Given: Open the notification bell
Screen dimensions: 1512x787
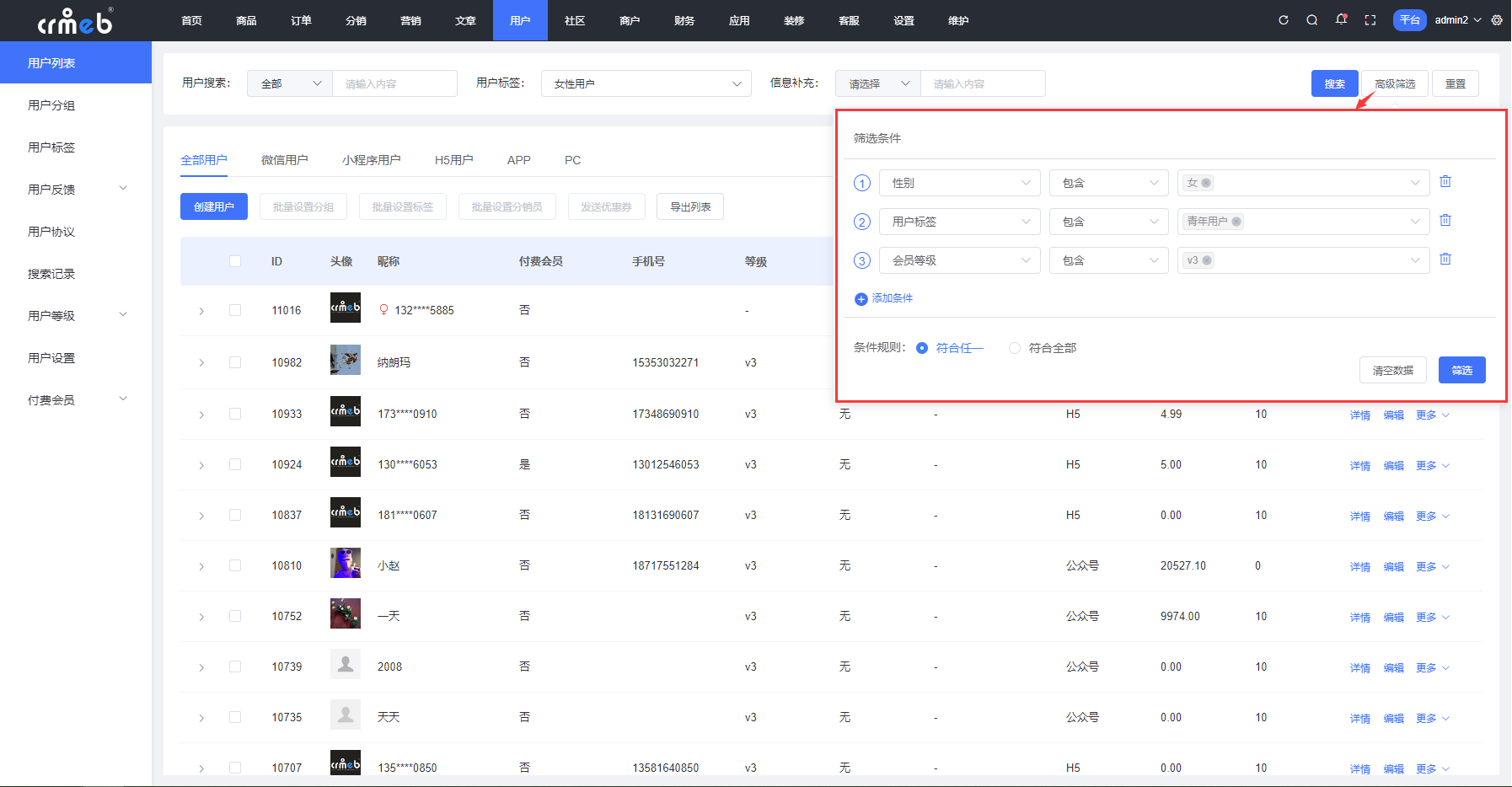Looking at the screenshot, I should (1341, 19).
